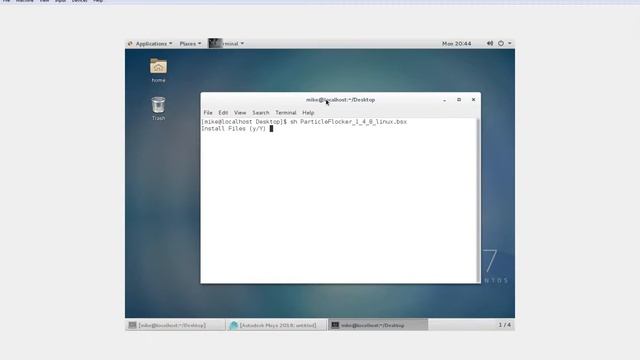Open the Trash desktop icon

(158, 108)
